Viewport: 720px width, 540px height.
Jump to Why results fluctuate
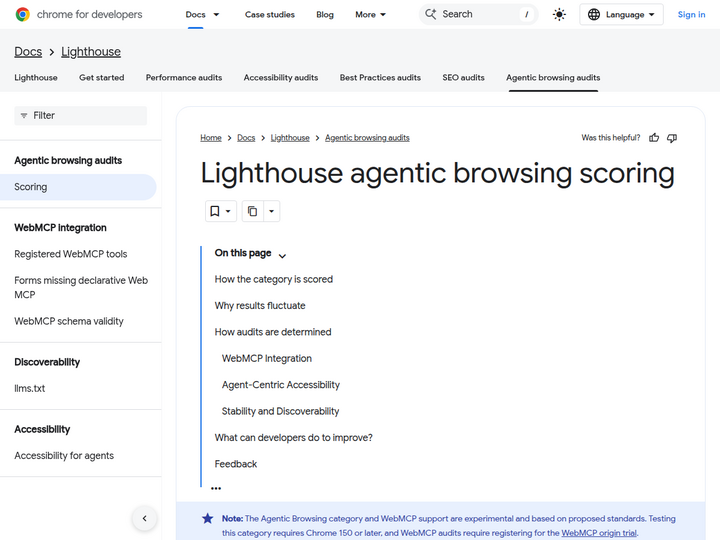click(260, 306)
